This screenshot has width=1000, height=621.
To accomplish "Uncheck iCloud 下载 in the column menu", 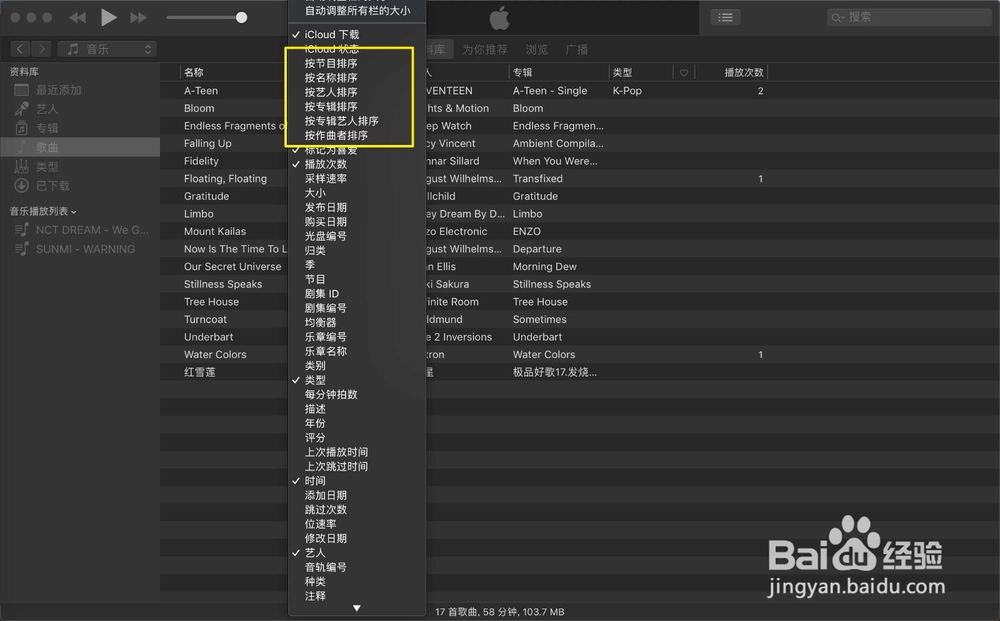I will coord(333,33).
